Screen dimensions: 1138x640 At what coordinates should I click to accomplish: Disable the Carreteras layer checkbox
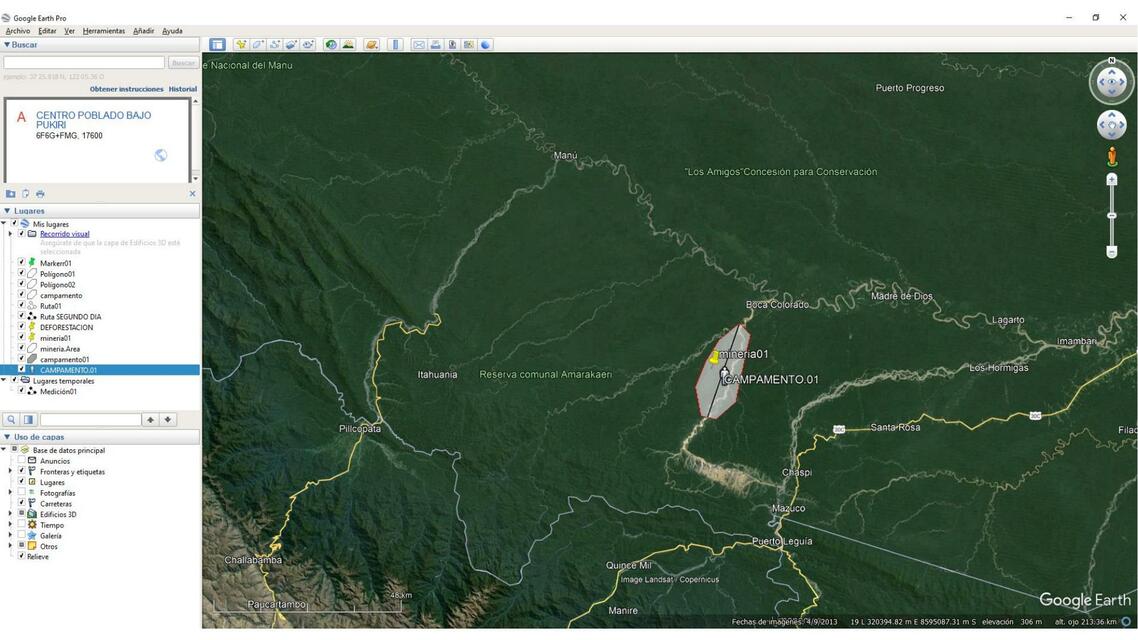coord(21,504)
